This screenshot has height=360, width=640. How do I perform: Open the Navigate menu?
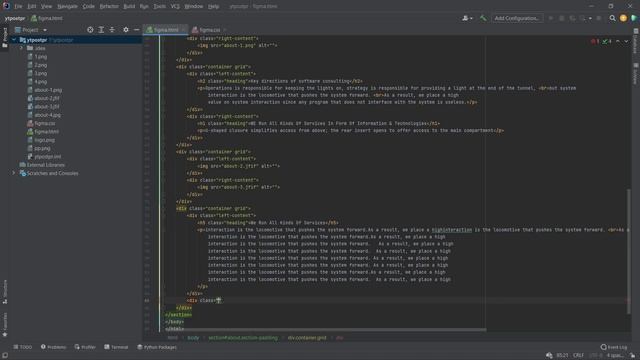click(x=67, y=6)
